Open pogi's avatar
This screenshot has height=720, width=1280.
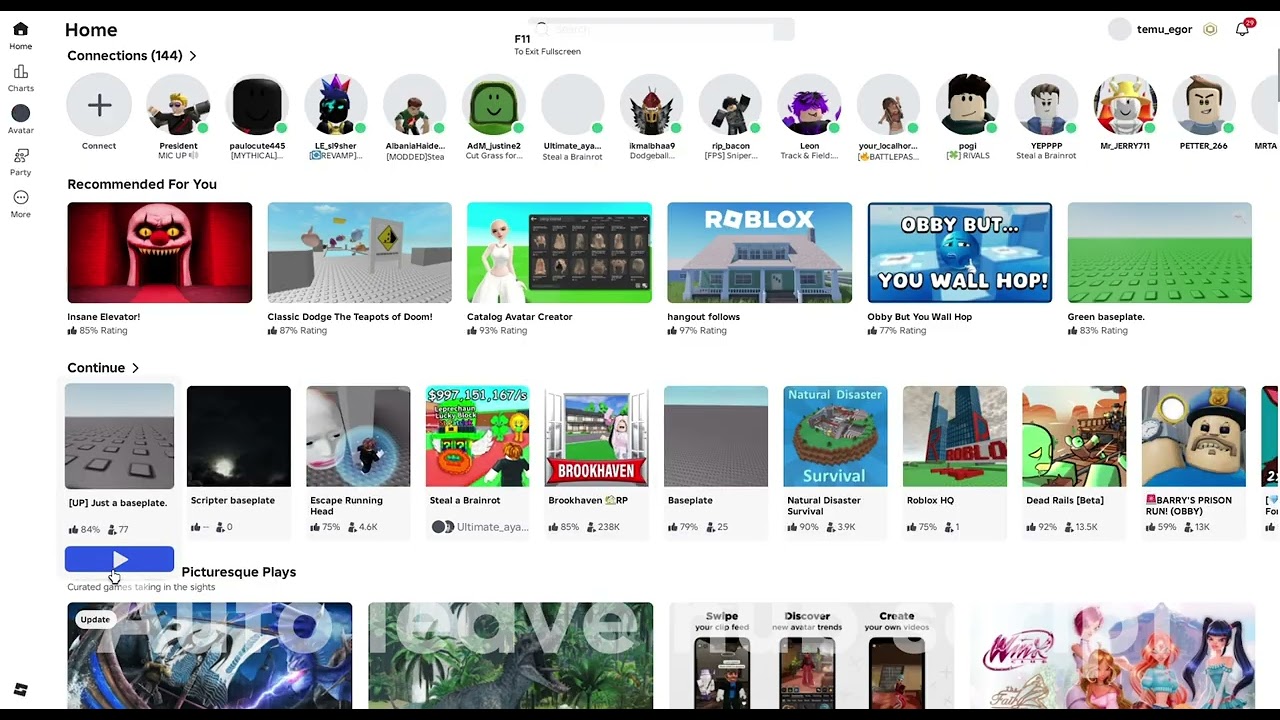pyautogui.click(x=968, y=105)
